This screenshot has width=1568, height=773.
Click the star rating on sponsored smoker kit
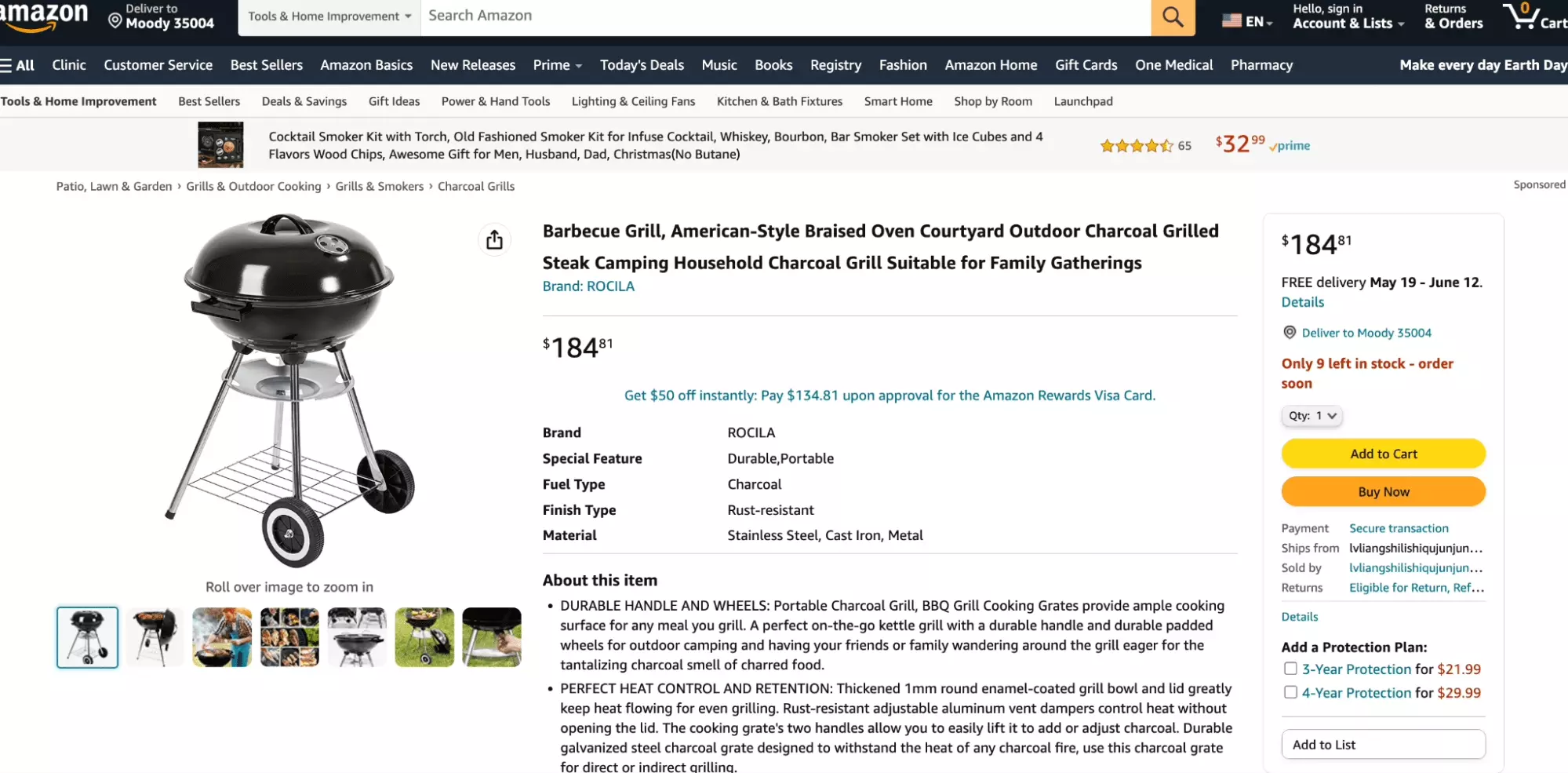(x=1137, y=146)
